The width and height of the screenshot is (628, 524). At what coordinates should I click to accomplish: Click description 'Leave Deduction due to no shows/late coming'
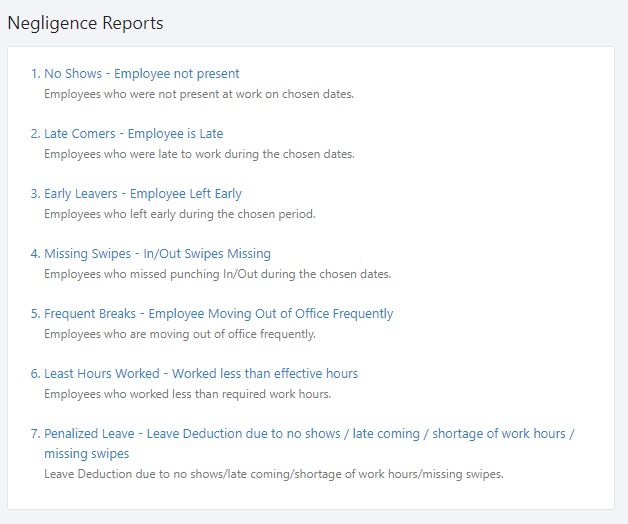tap(274, 474)
